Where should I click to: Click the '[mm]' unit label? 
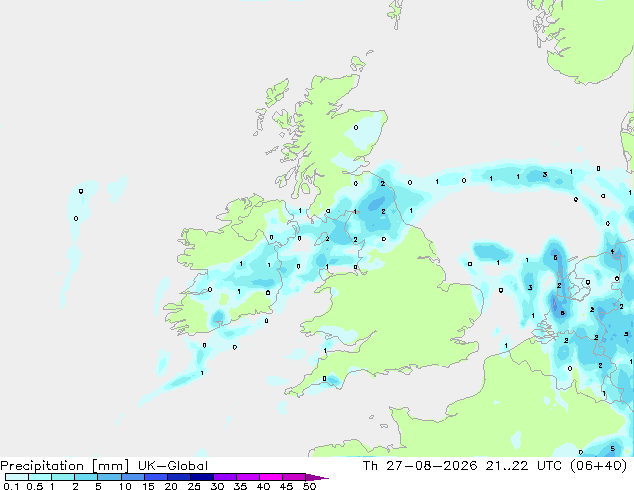[x=110, y=466]
